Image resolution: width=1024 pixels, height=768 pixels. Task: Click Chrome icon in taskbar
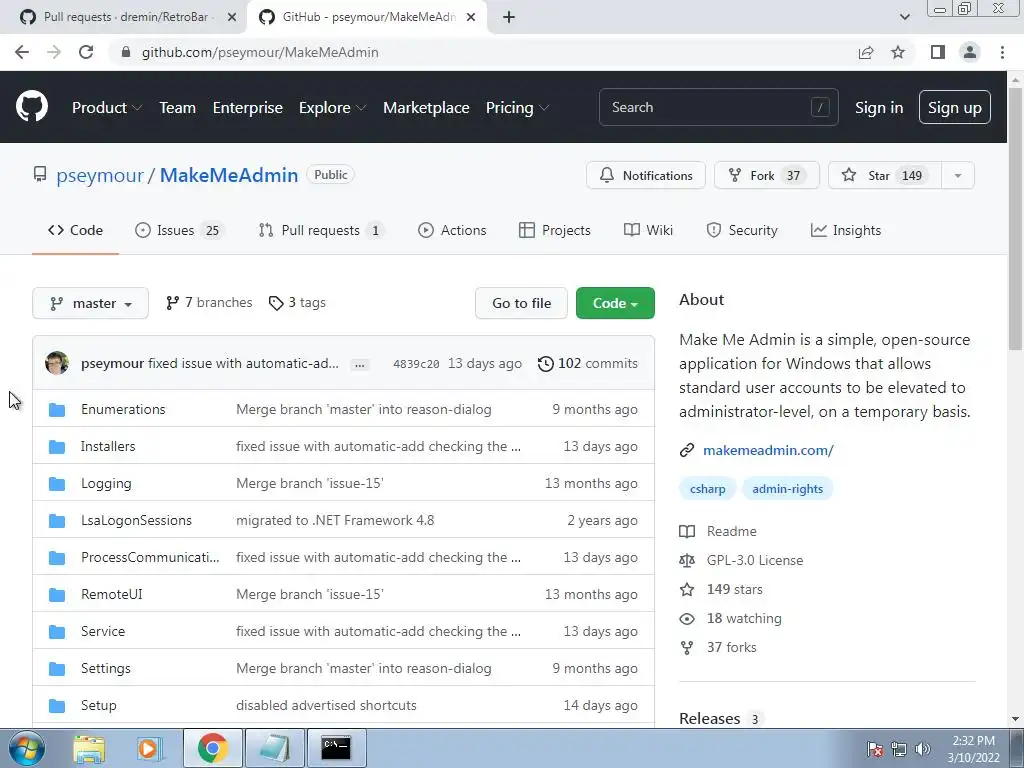tap(212, 748)
